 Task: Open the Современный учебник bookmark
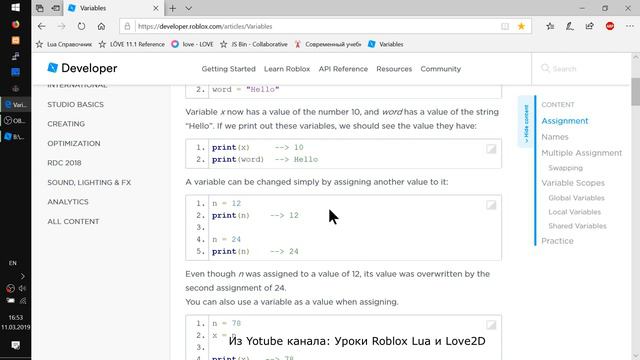[x=328, y=44]
